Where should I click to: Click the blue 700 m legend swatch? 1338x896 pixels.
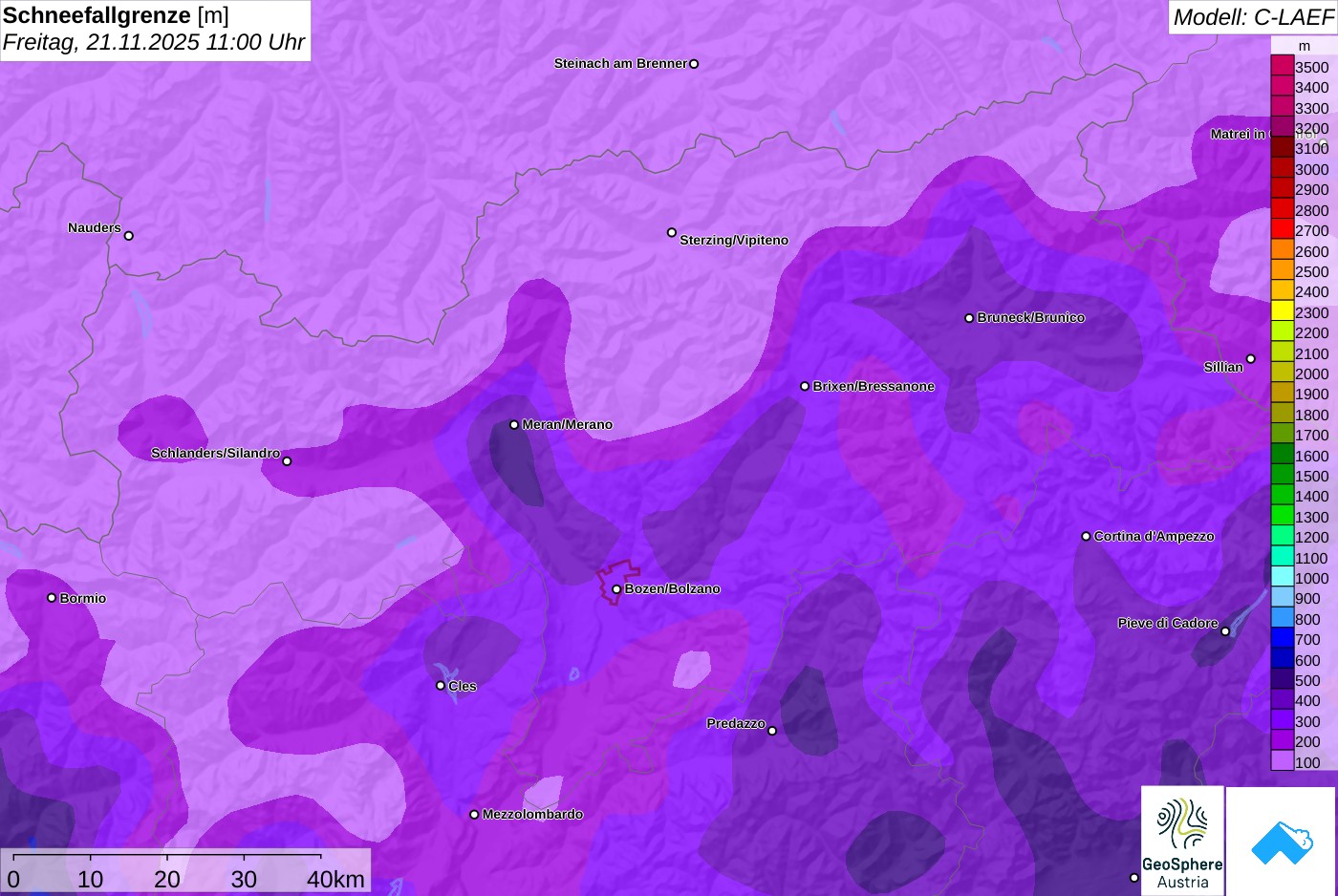[x=1283, y=638]
